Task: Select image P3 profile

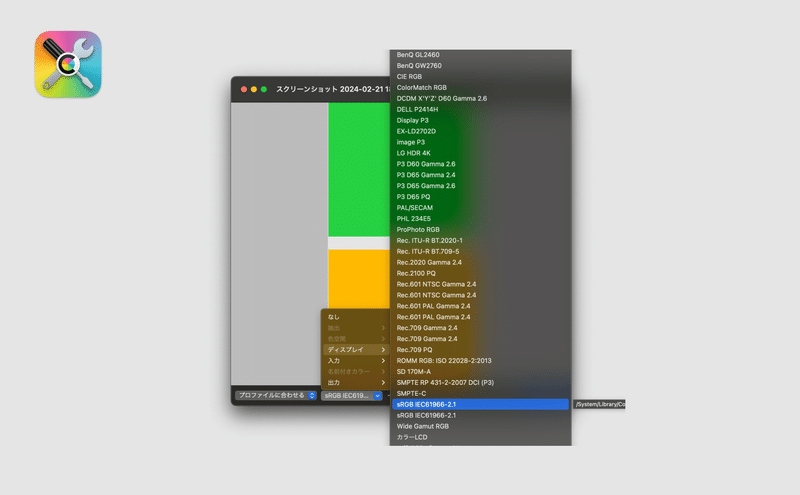Action: (481, 142)
